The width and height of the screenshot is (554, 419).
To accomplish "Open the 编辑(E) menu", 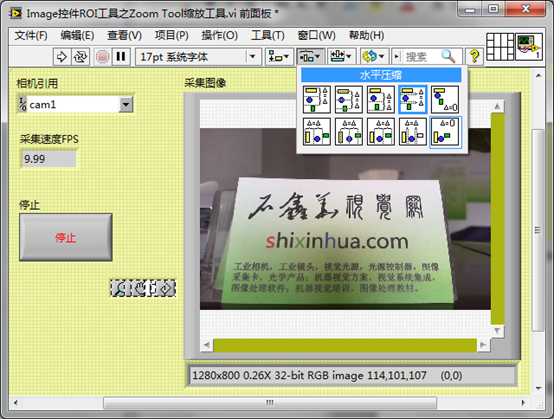I will coord(77,35).
